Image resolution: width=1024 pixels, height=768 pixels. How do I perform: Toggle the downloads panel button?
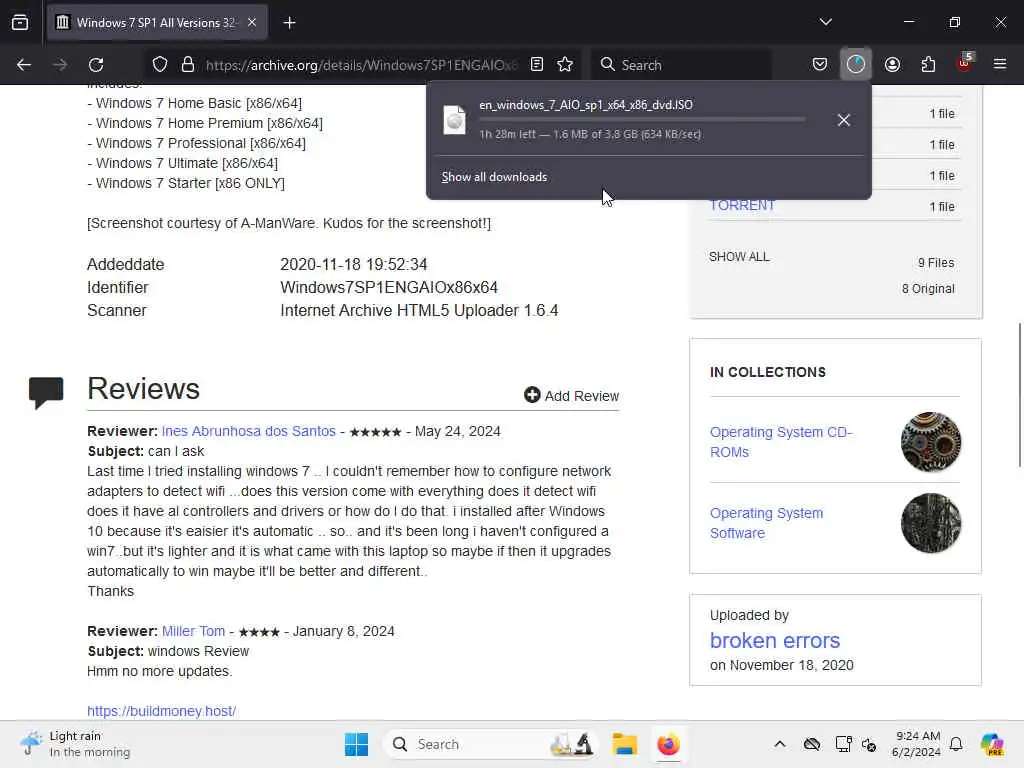click(x=856, y=65)
